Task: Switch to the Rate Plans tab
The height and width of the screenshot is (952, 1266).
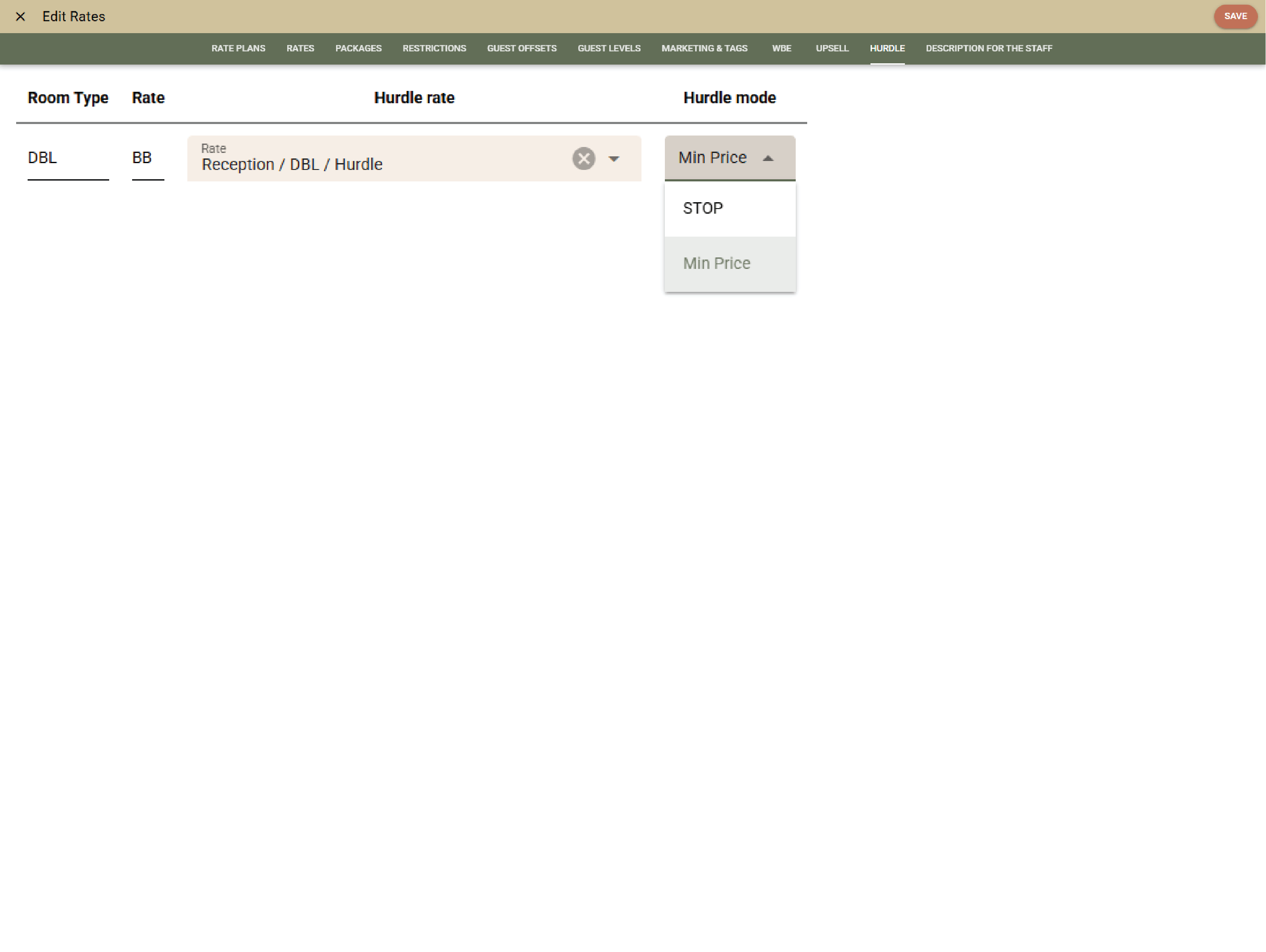Action: pos(238,49)
